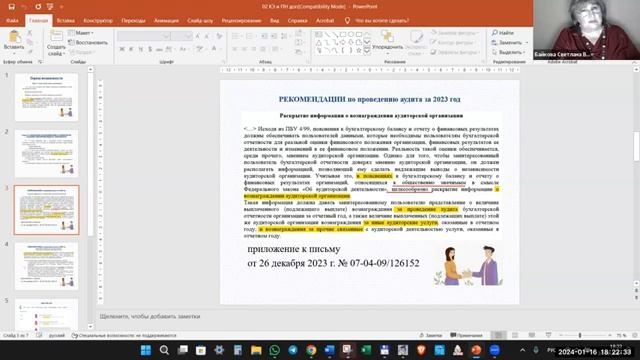
Task: Switch to the Transitions (Переходы) tab
Action: coord(133,20)
